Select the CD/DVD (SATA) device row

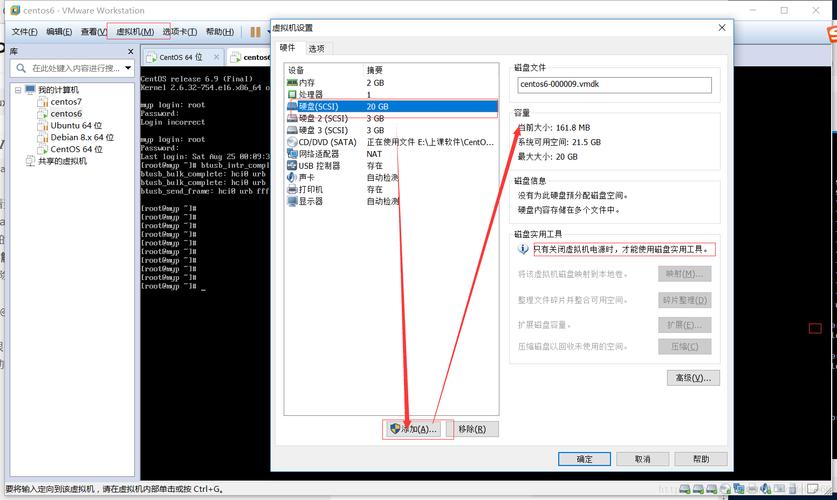(391, 142)
